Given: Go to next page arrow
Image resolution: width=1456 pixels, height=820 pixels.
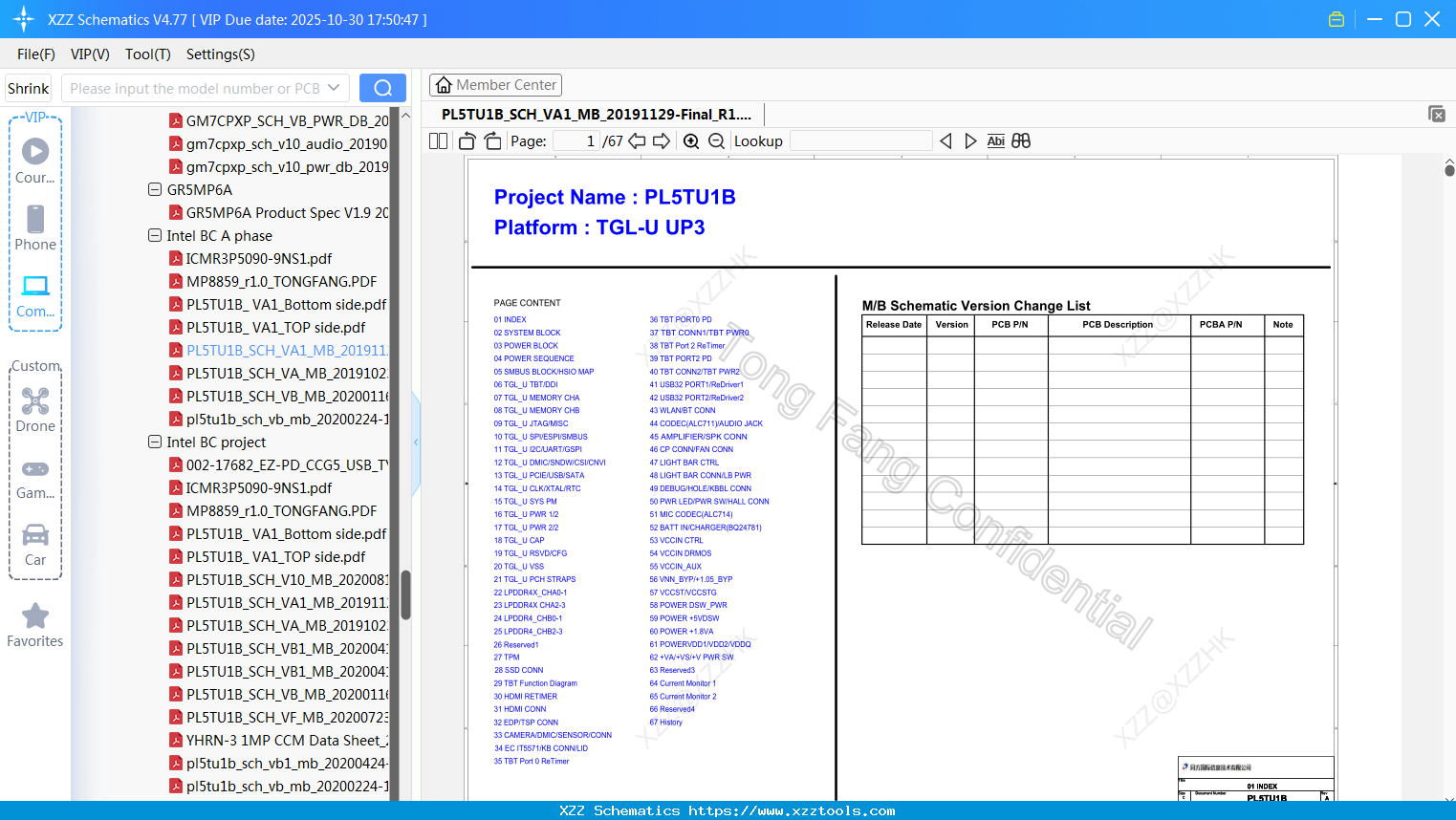Looking at the screenshot, I should pos(662,141).
